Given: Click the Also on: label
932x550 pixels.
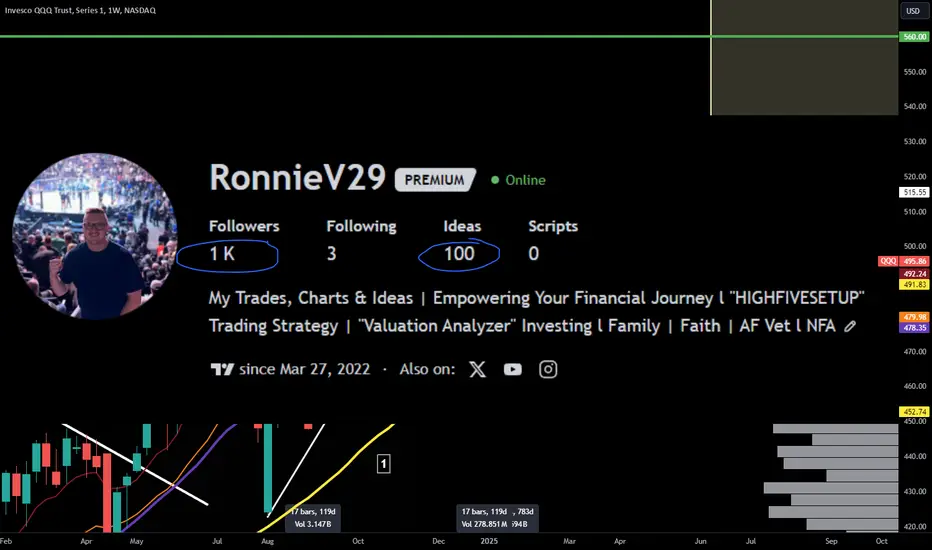Looking at the screenshot, I should point(427,369).
